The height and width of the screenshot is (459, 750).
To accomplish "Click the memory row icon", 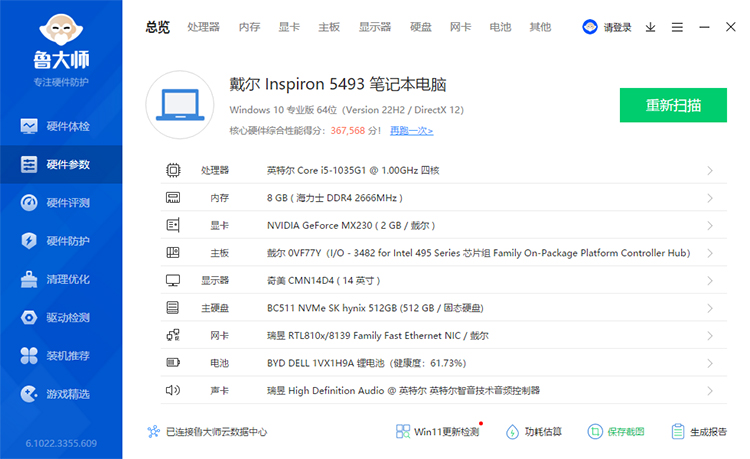I will (173, 197).
